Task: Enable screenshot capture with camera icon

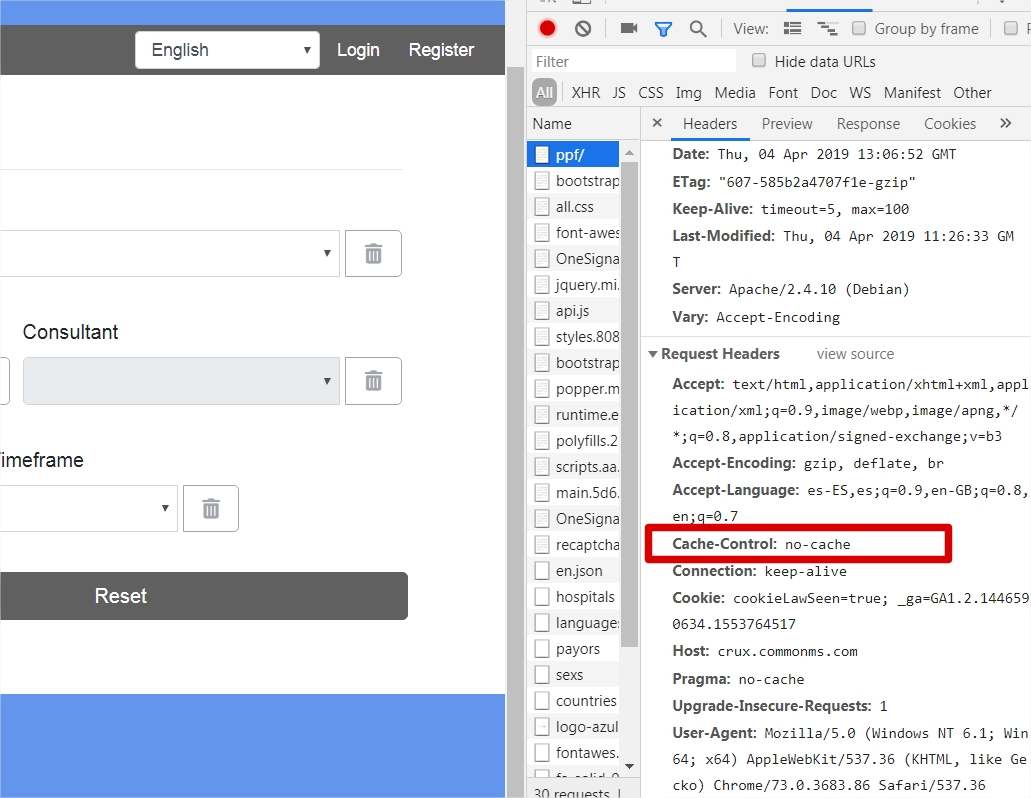Action: pos(630,28)
